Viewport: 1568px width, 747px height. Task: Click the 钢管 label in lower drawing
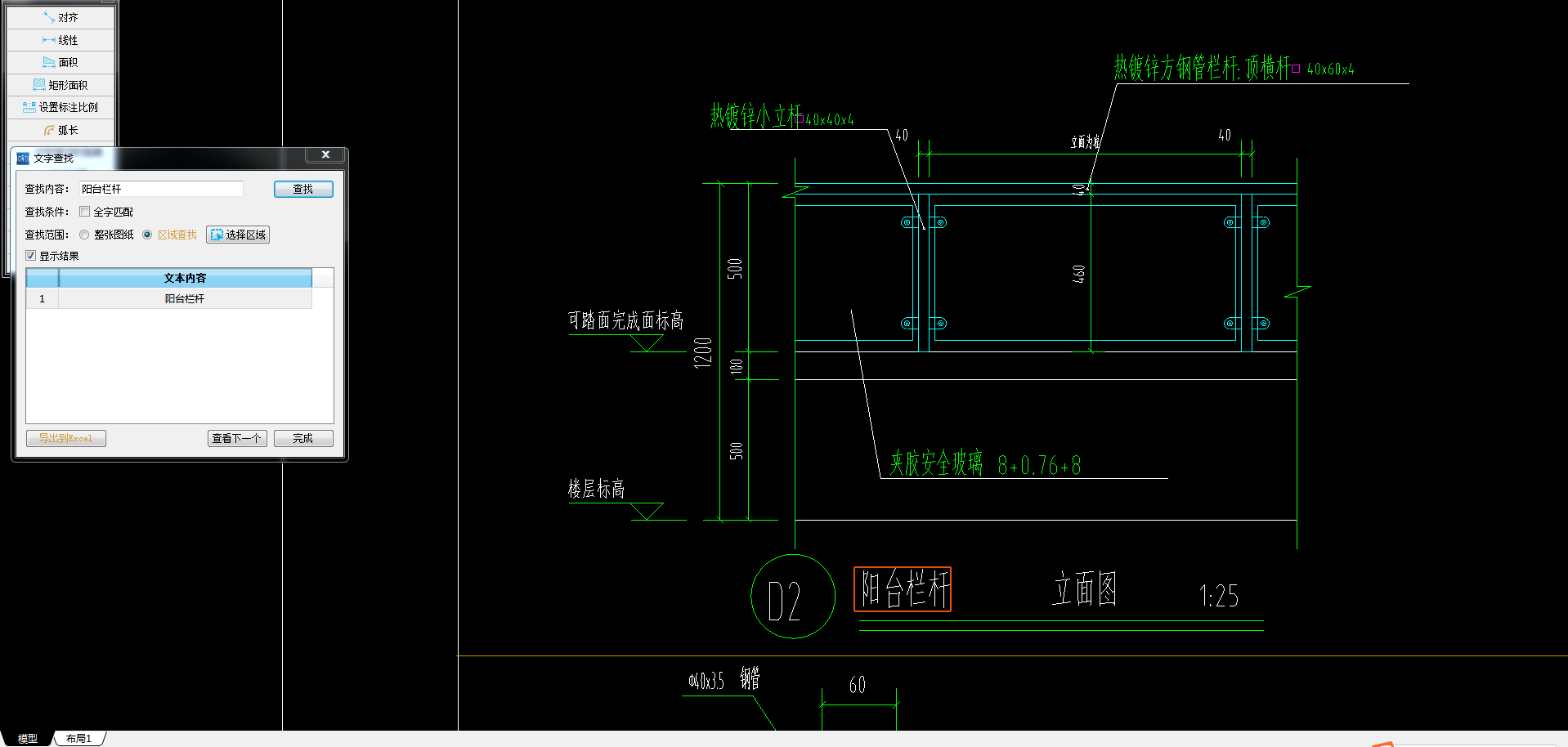click(750, 678)
